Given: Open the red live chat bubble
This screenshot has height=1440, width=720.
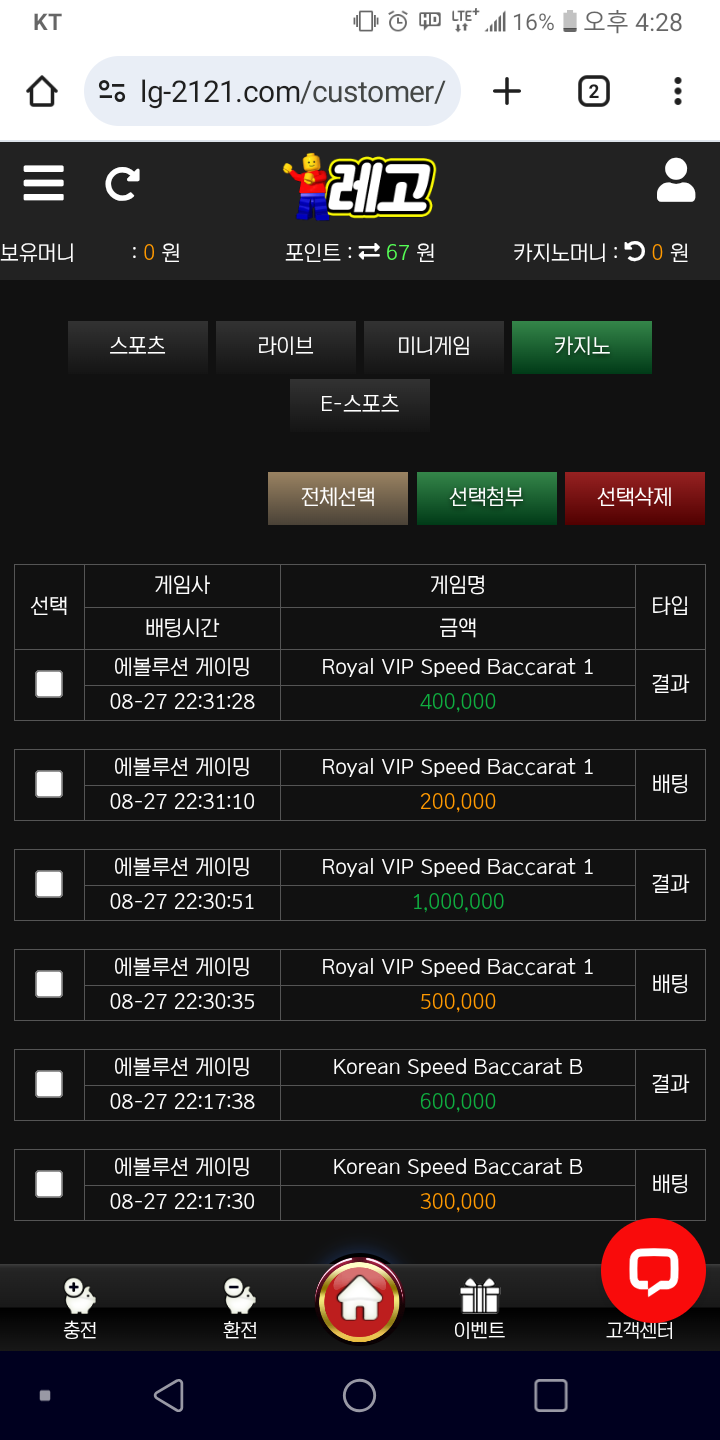Looking at the screenshot, I should point(653,1270).
